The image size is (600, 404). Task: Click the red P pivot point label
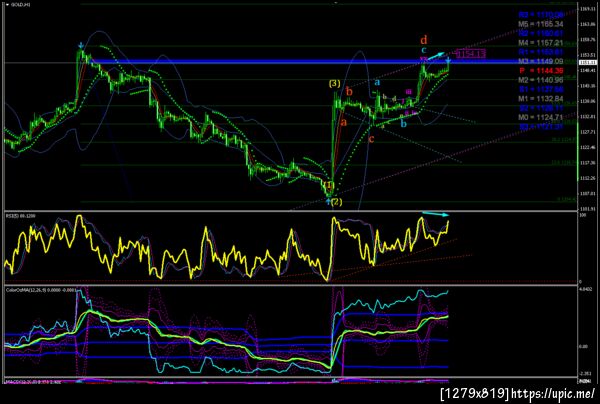tap(541, 71)
